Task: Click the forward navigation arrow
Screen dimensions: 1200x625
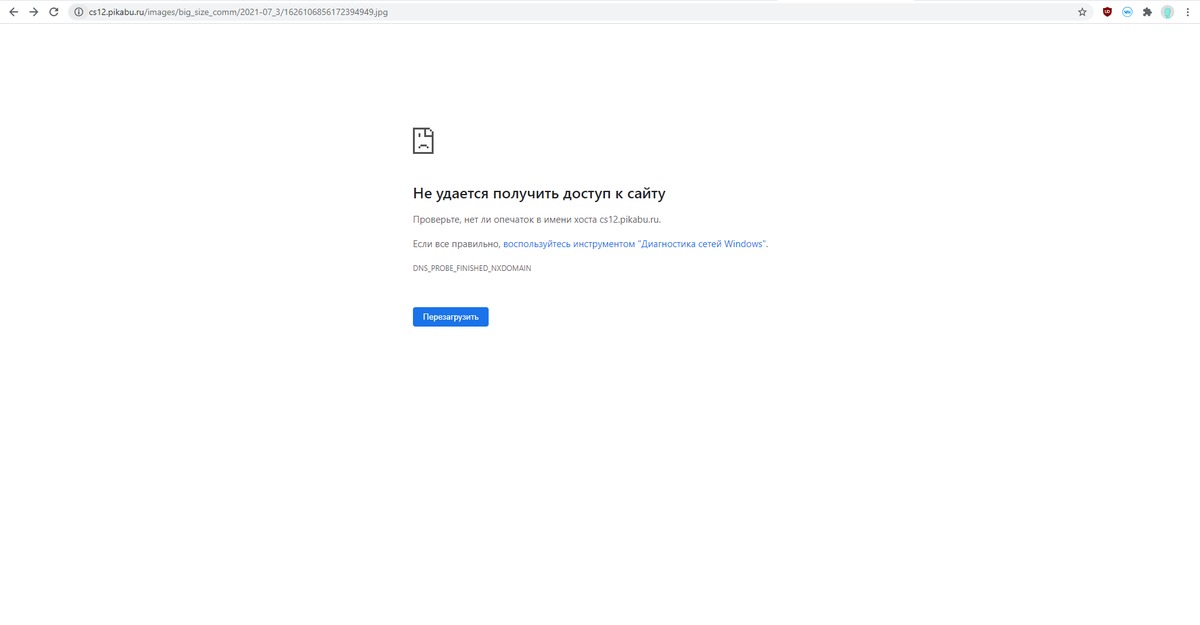Action: tap(34, 12)
